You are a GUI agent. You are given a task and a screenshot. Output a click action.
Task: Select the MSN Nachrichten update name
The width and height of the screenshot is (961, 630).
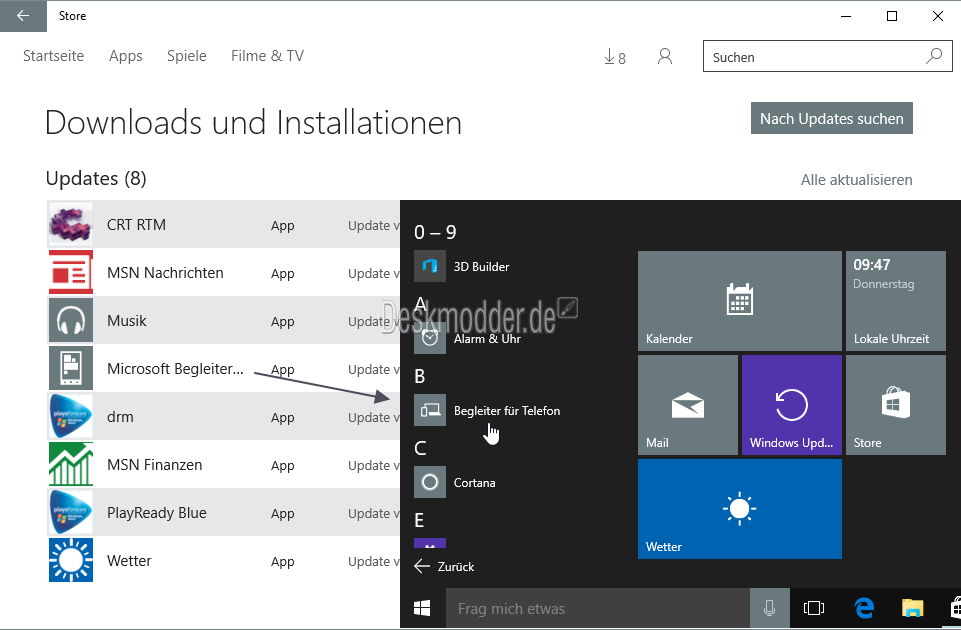coord(165,272)
